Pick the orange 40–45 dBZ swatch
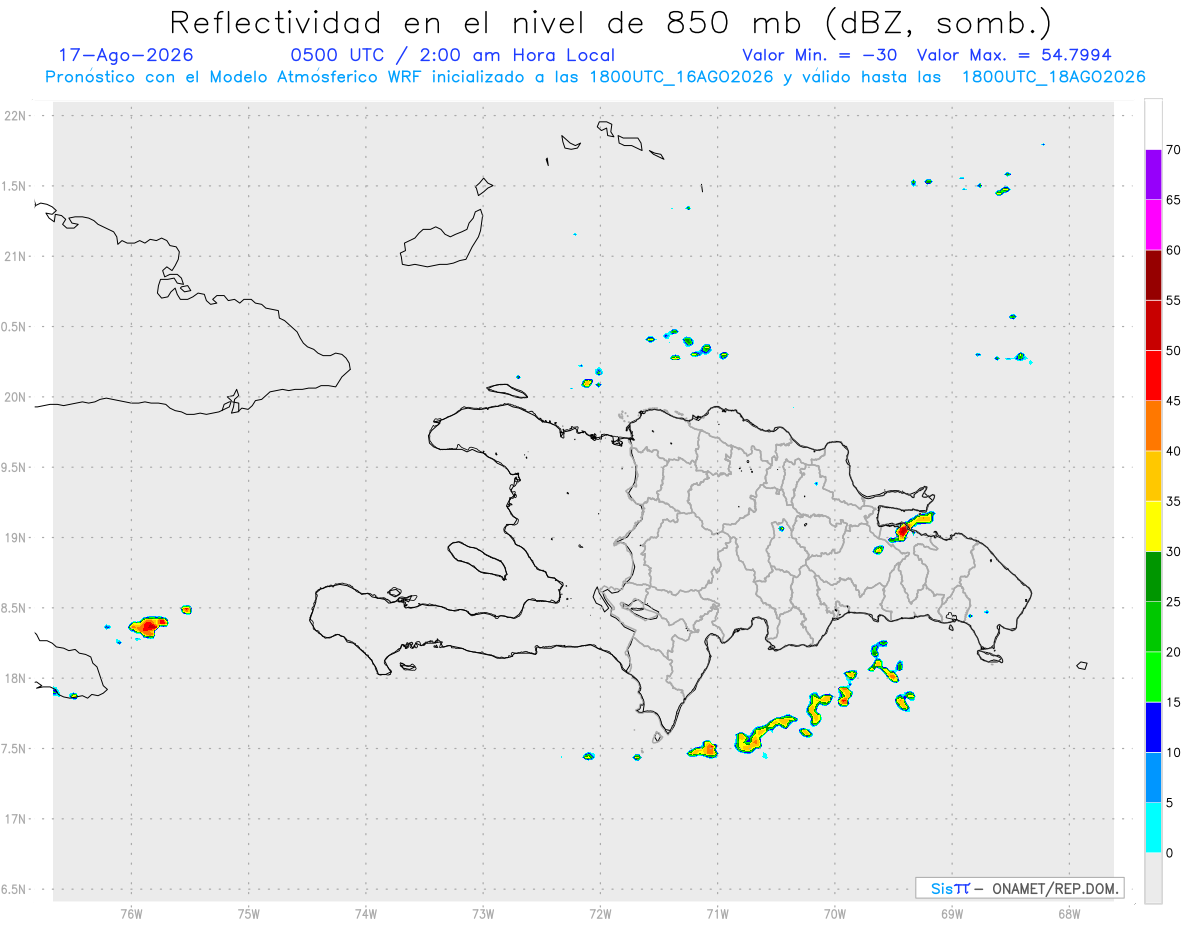Image resolution: width=1200 pixels, height=927 pixels. click(x=1153, y=425)
